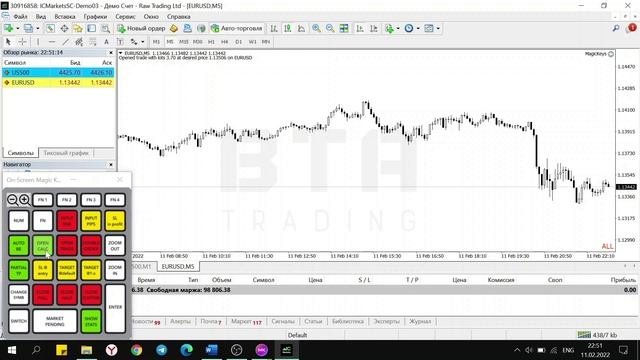Expand the arrows objects dropdown
Image resolution: width=640 pixels, height=360 pixels.
coord(142,42)
